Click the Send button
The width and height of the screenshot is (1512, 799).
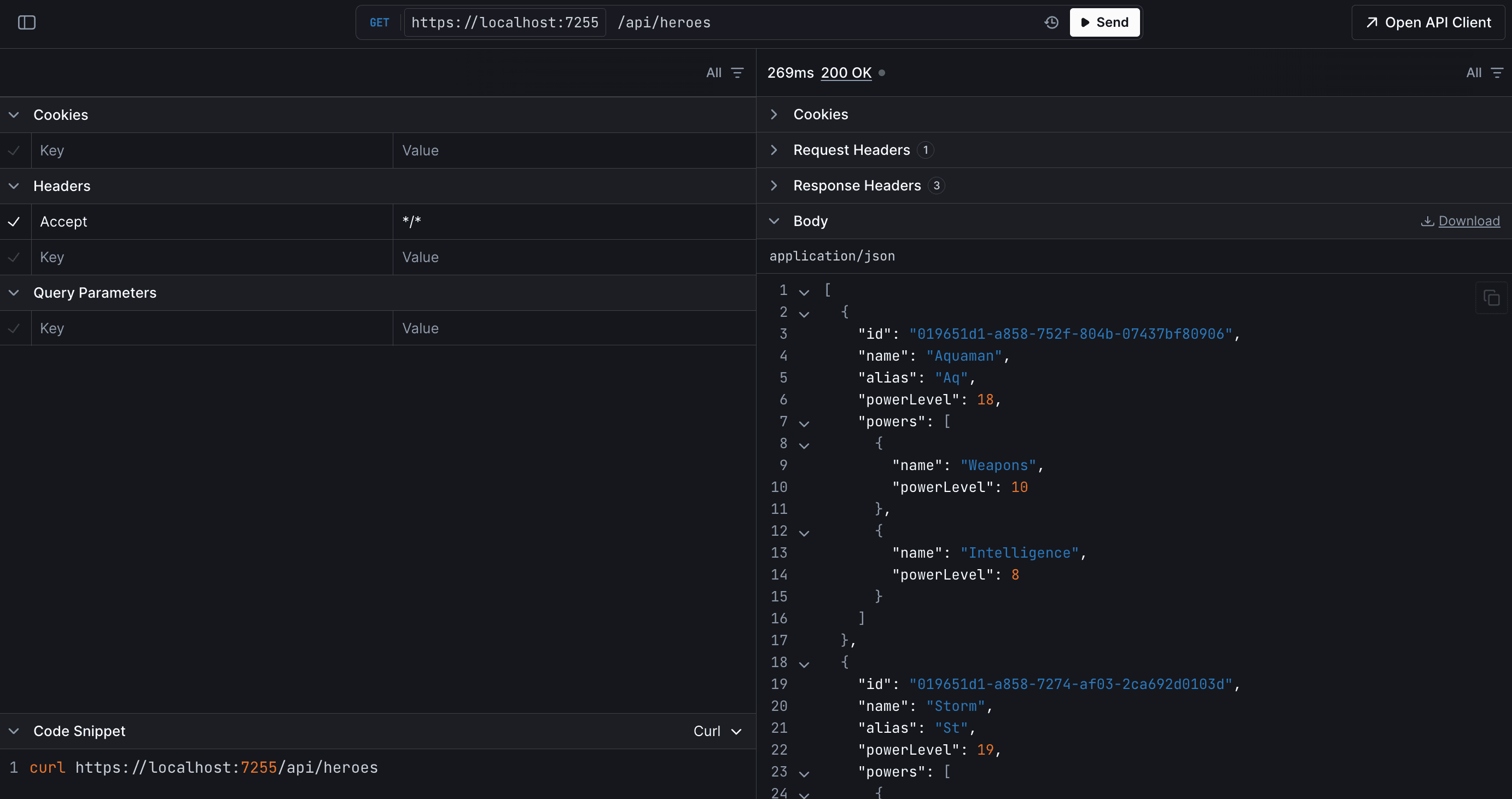click(x=1104, y=22)
